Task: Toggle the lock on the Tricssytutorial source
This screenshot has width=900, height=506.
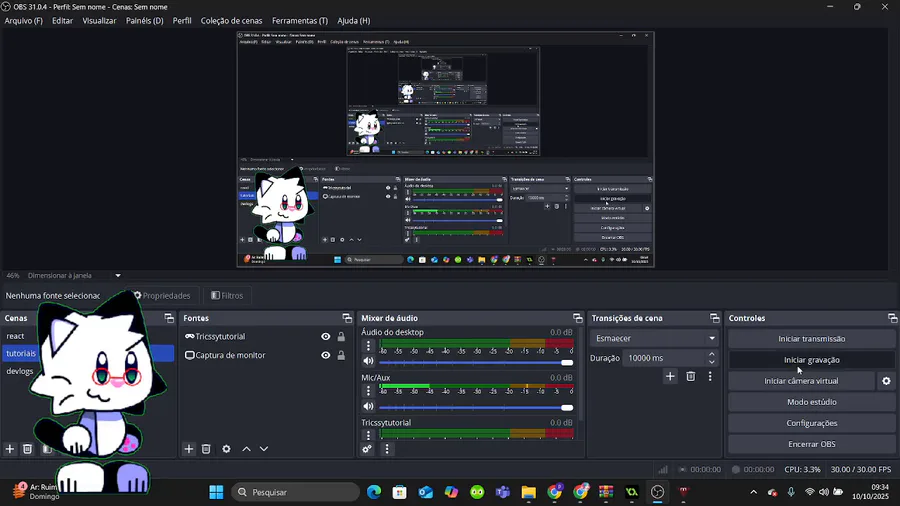Action: click(x=341, y=337)
